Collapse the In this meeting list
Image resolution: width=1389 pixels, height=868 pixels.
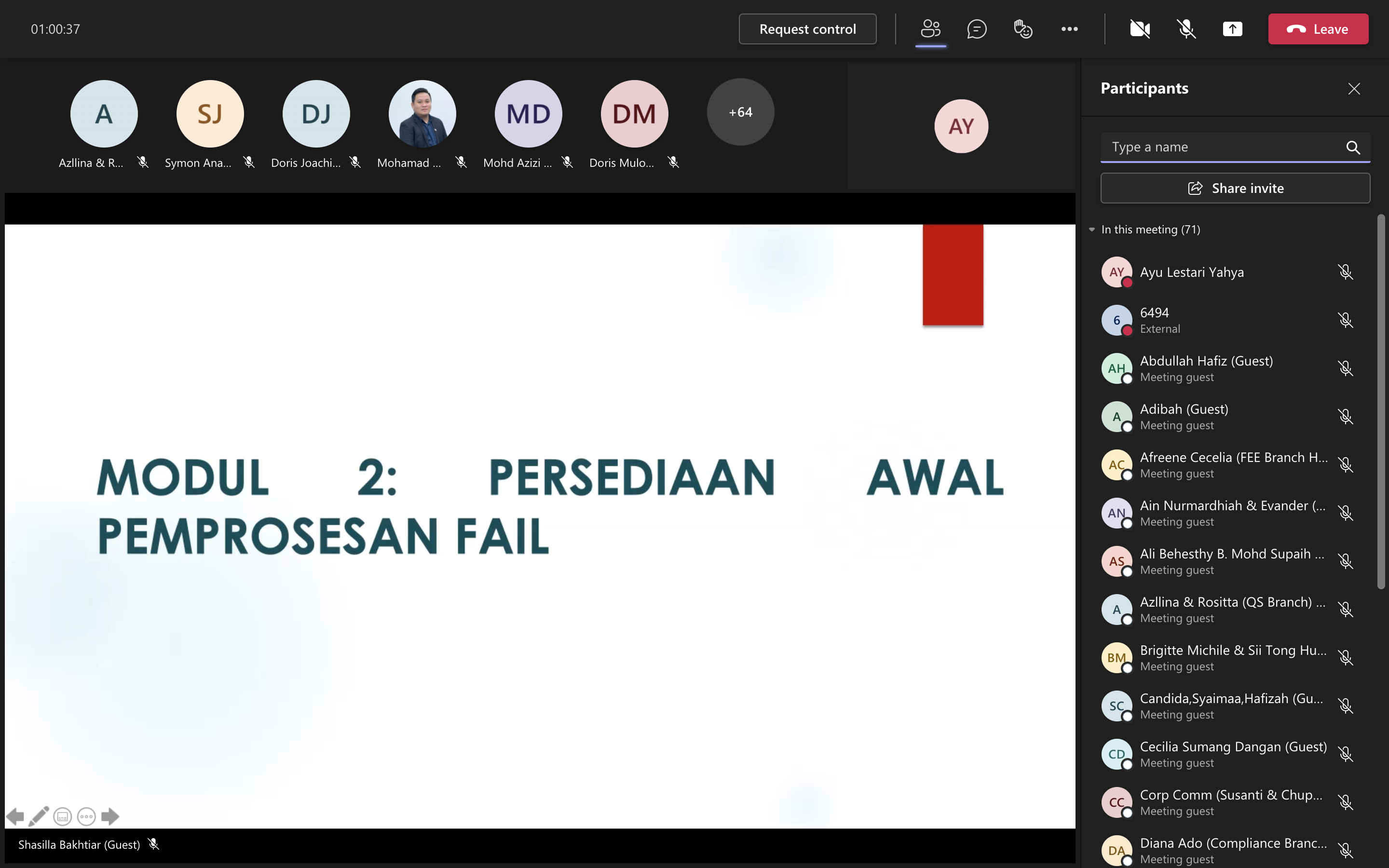pyautogui.click(x=1092, y=230)
